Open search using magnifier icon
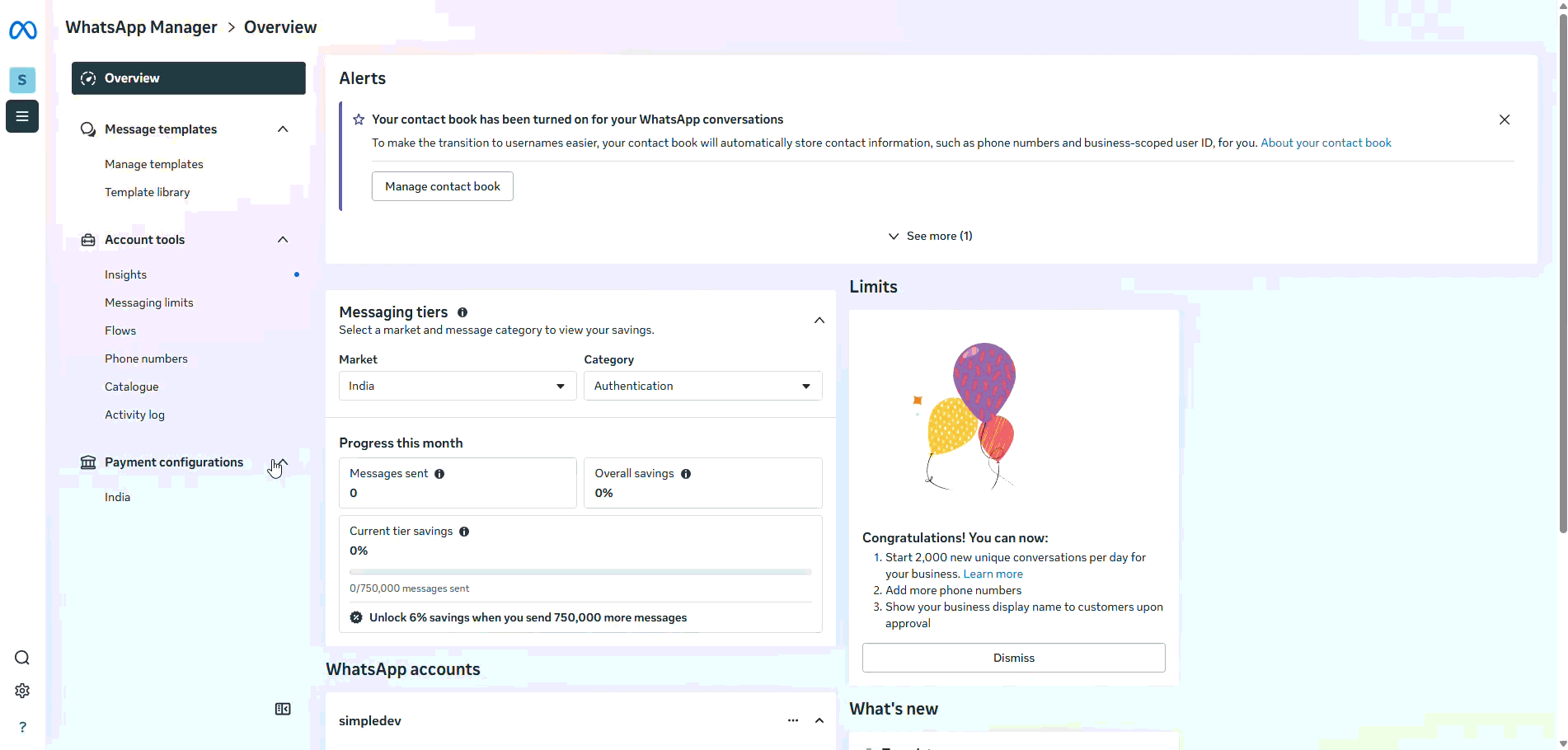 click(22, 658)
